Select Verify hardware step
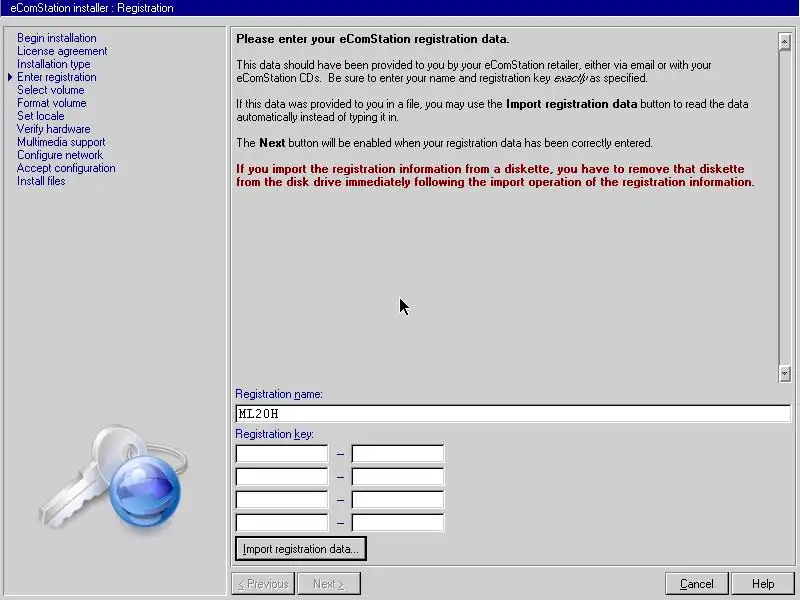This screenshot has height=600, width=800. tap(54, 129)
